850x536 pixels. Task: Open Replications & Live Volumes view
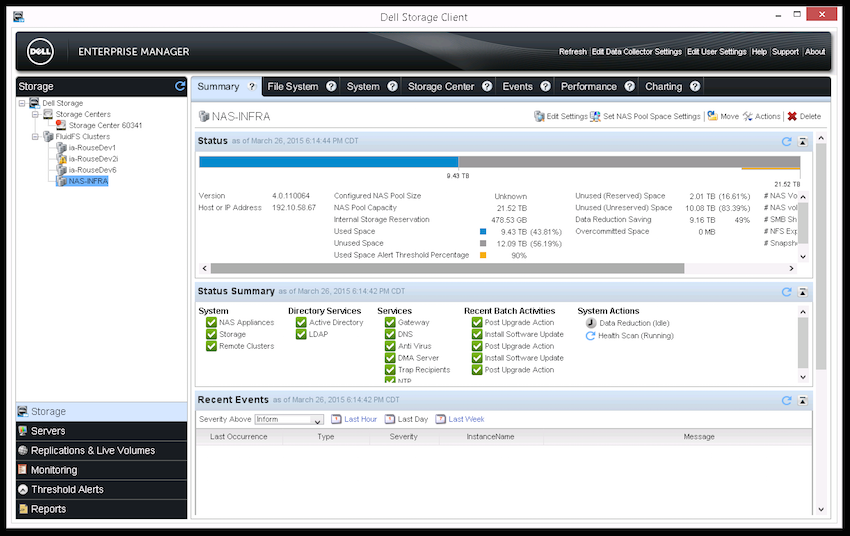[x=101, y=450]
